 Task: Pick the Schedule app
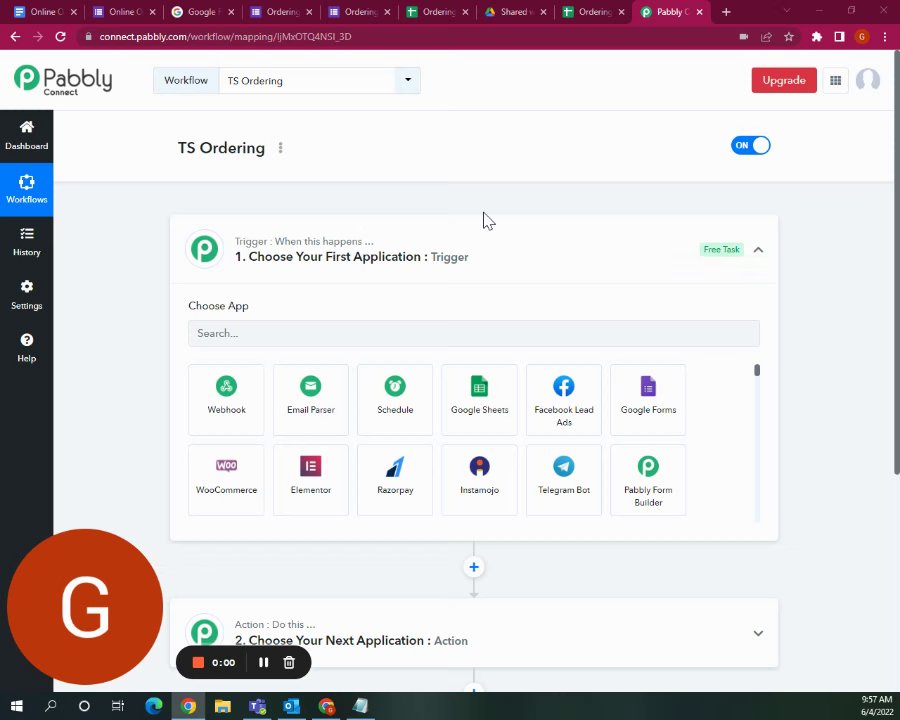[x=395, y=400]
